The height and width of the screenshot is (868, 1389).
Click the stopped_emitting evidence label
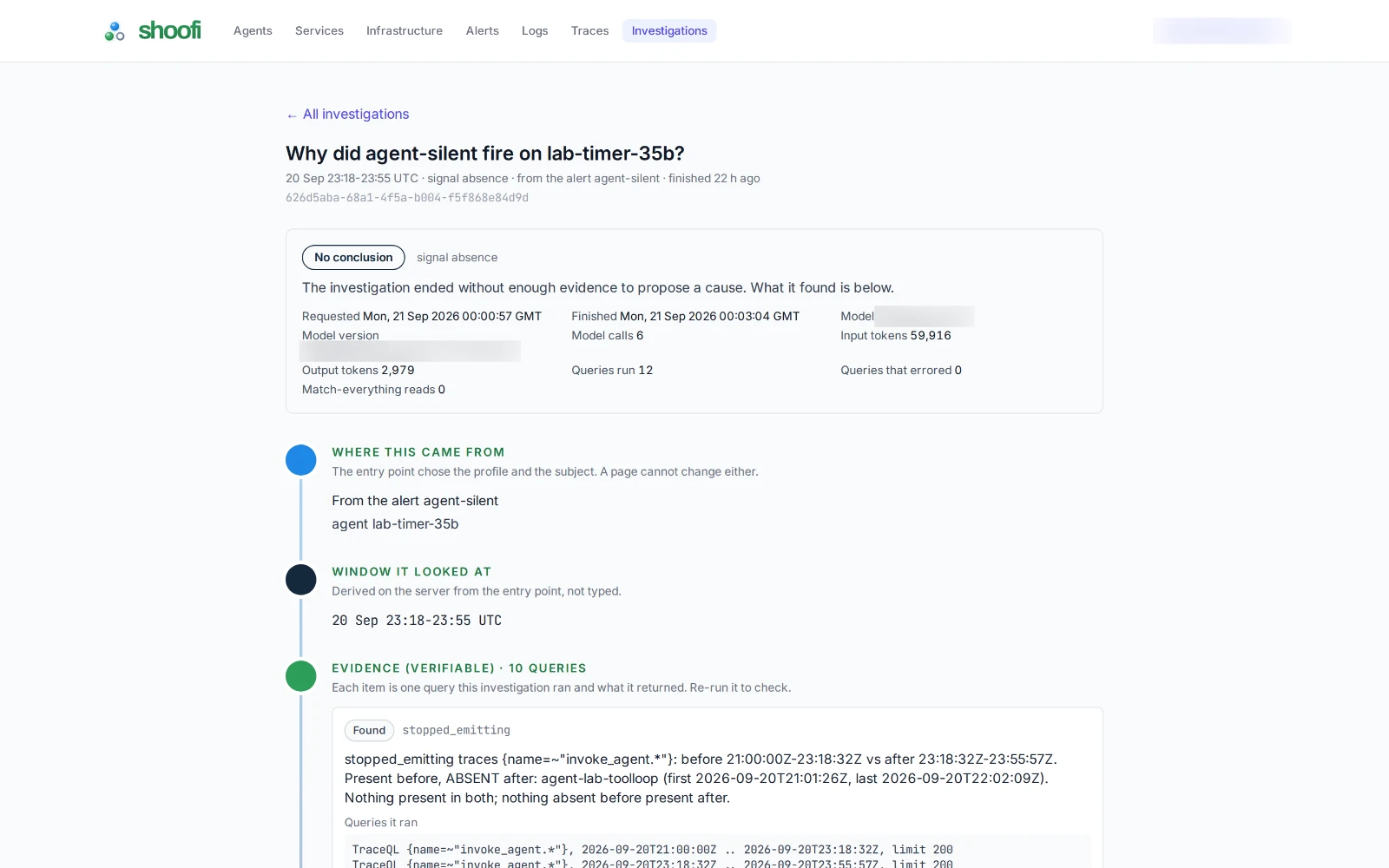[x=456, y=730]
